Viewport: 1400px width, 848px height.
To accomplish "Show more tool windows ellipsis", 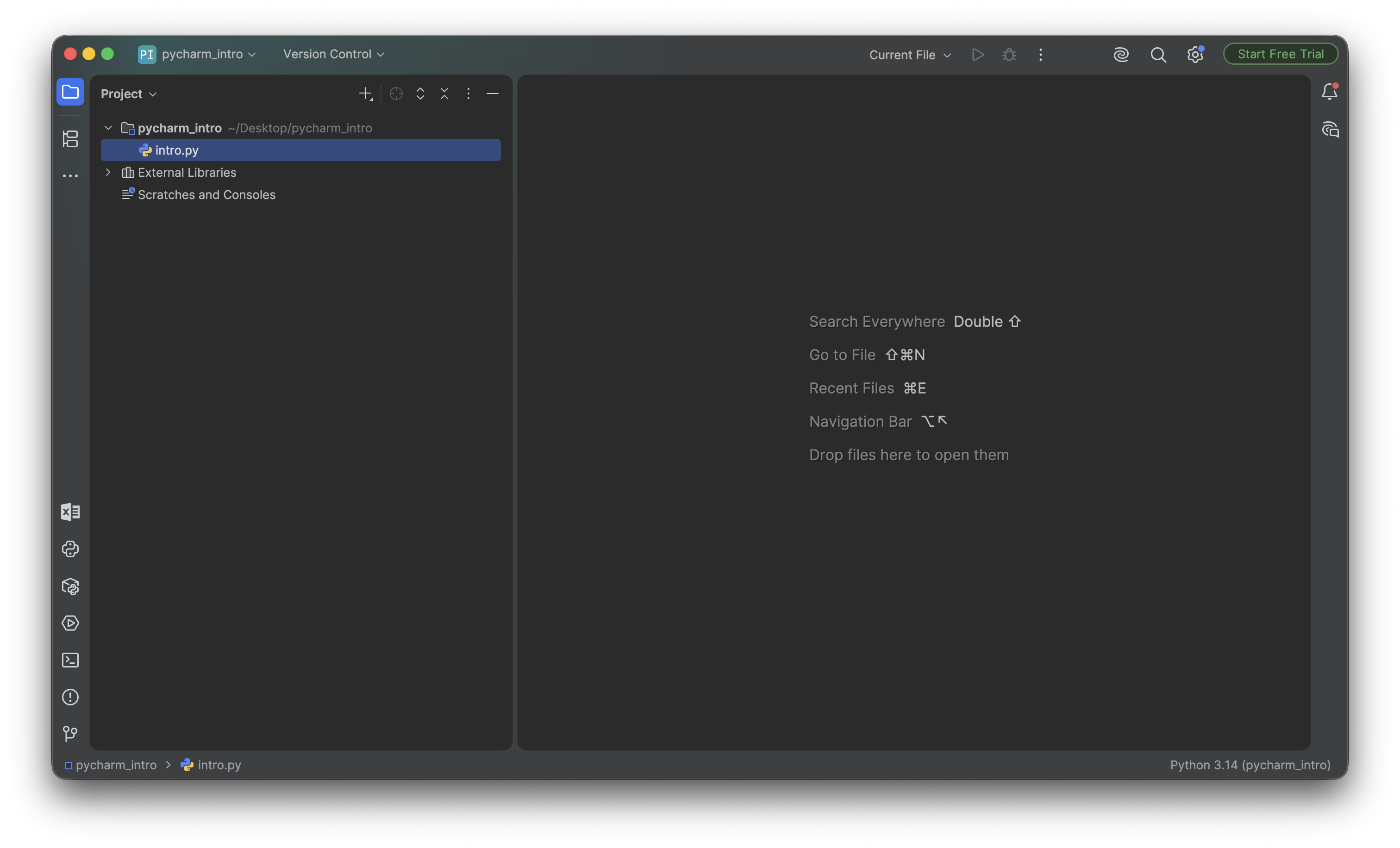I will pyautogui.click(x=70, y=176).
